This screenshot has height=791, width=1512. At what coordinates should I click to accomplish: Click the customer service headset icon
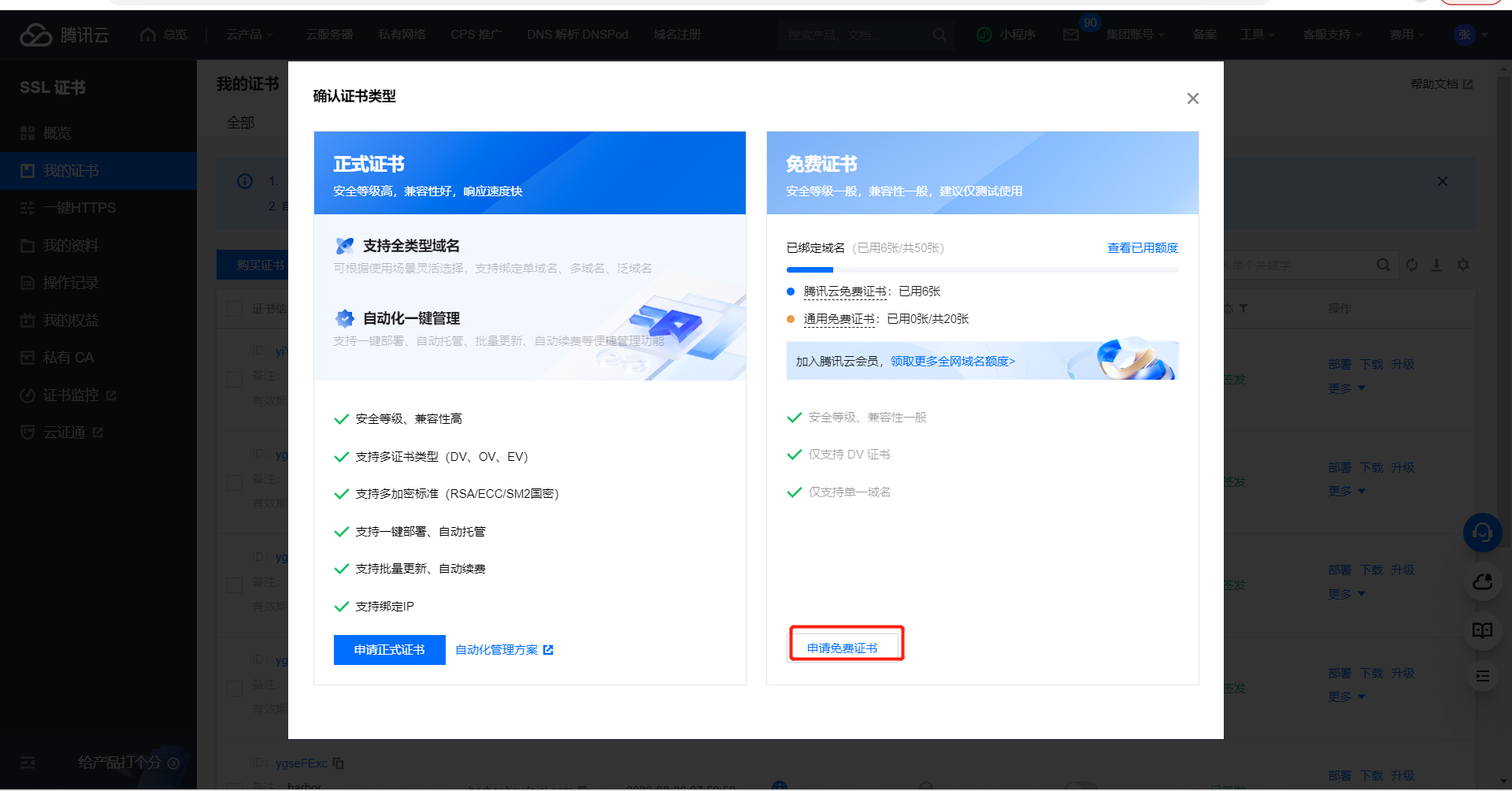(x=1482, y=533)
